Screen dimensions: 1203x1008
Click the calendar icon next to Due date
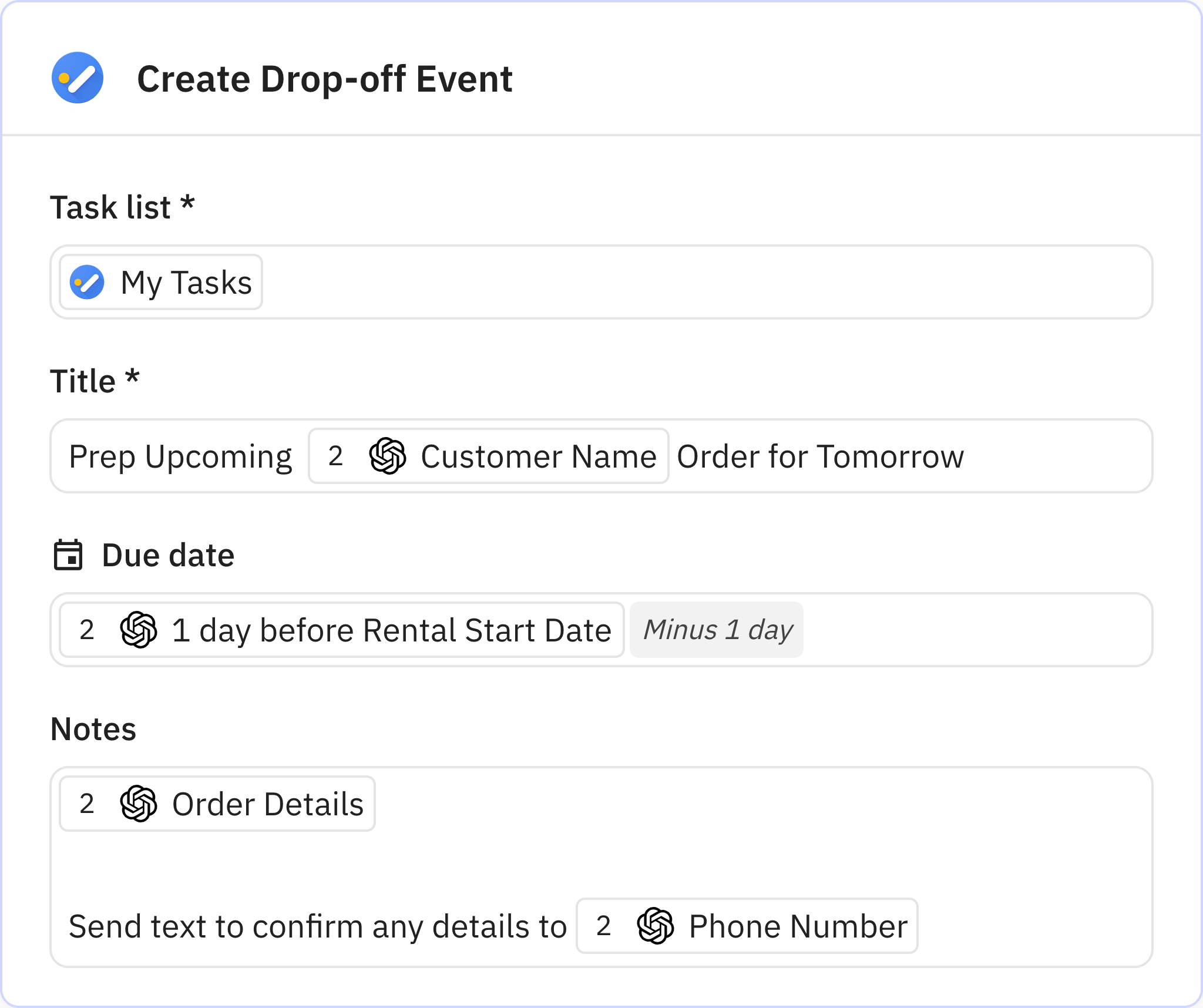click(68, 555)
